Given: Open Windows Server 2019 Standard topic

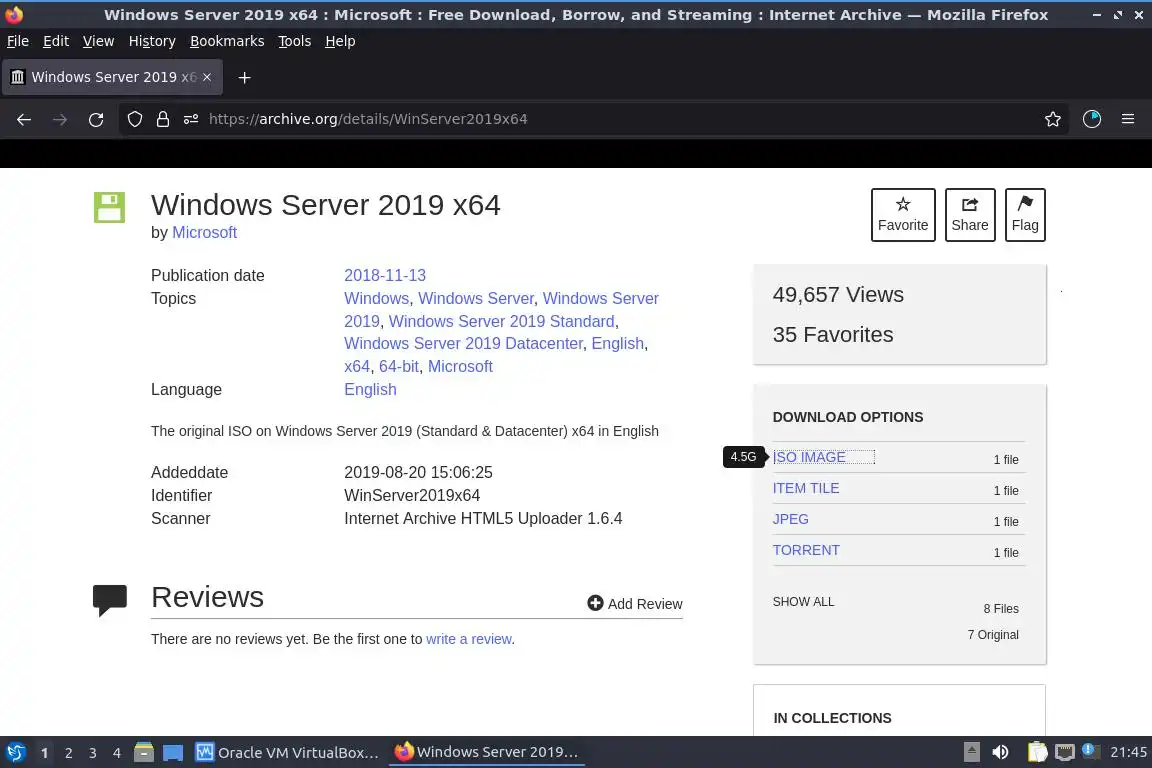Looking at the screenshot, I should [x=502, y=321].
